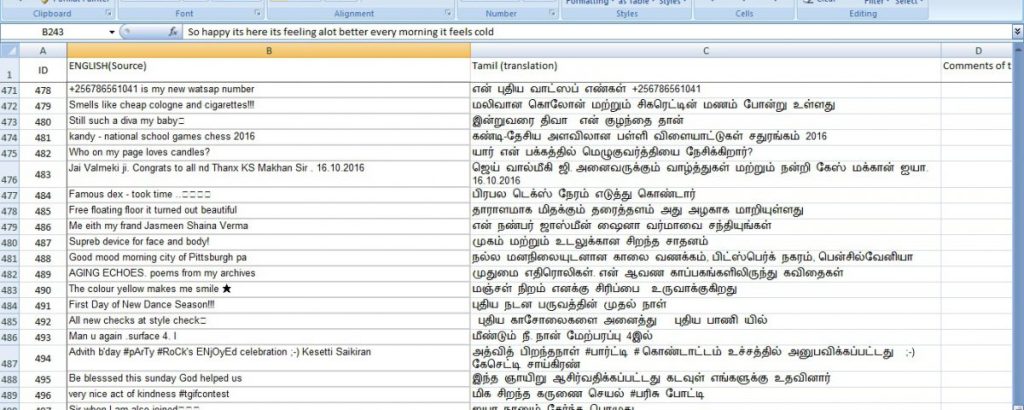Click ID cell 481
The height and width of the screenshot is (410, 1024).
tap(43, 137)
